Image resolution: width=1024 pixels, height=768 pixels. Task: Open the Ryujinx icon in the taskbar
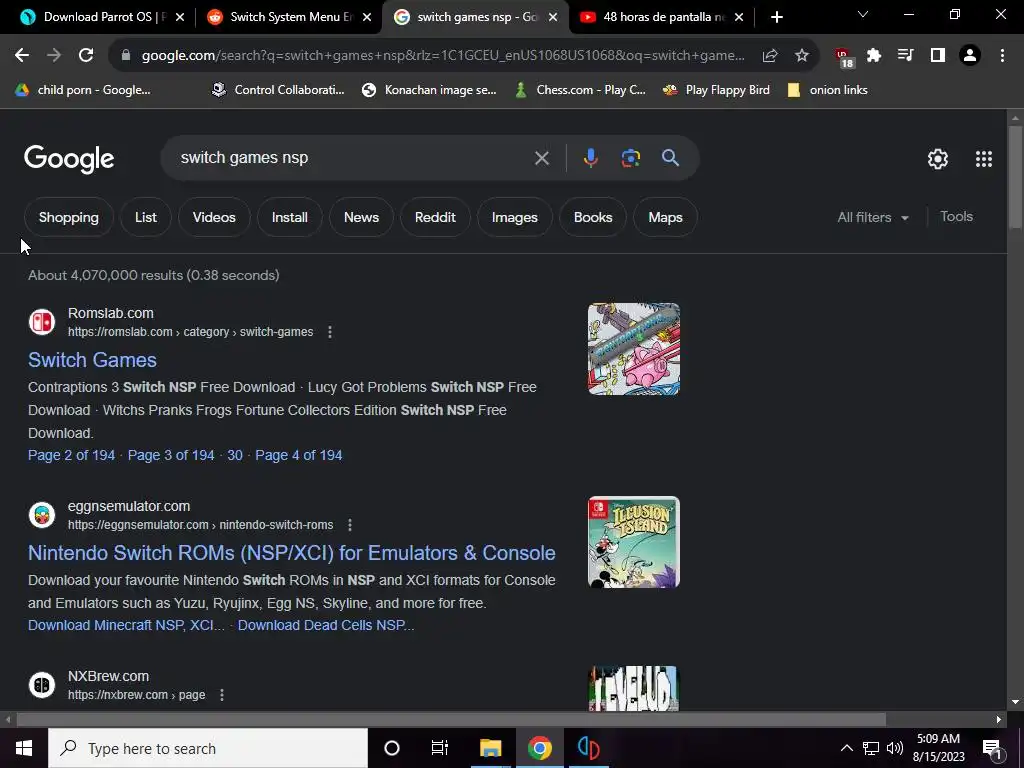pyautogui.click(x=588, y=748)
